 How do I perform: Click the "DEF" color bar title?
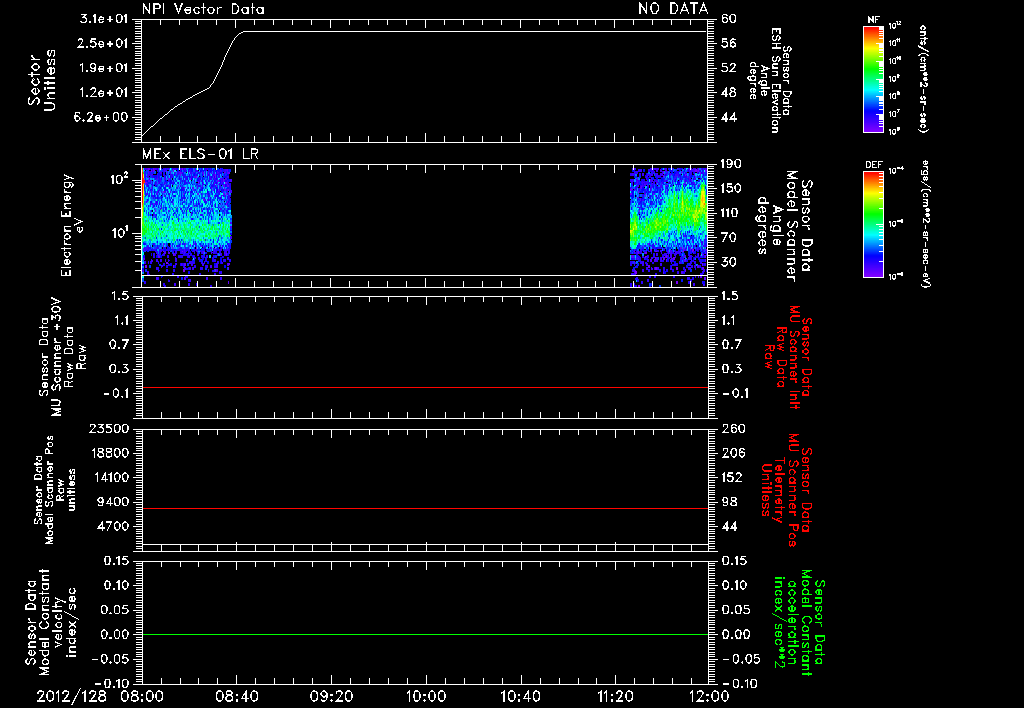pos(874,165)
